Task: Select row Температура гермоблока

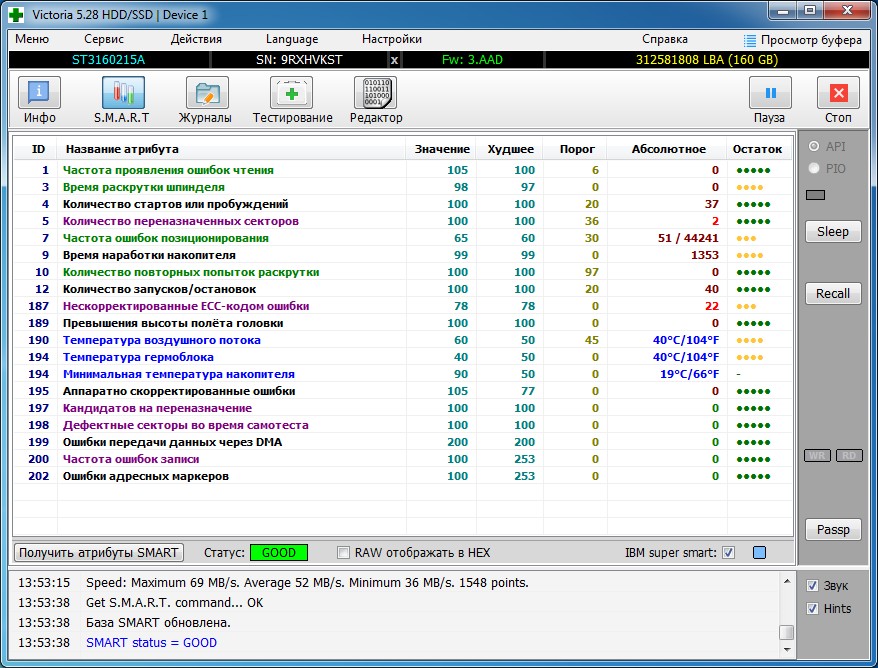Action: point(403,357)
